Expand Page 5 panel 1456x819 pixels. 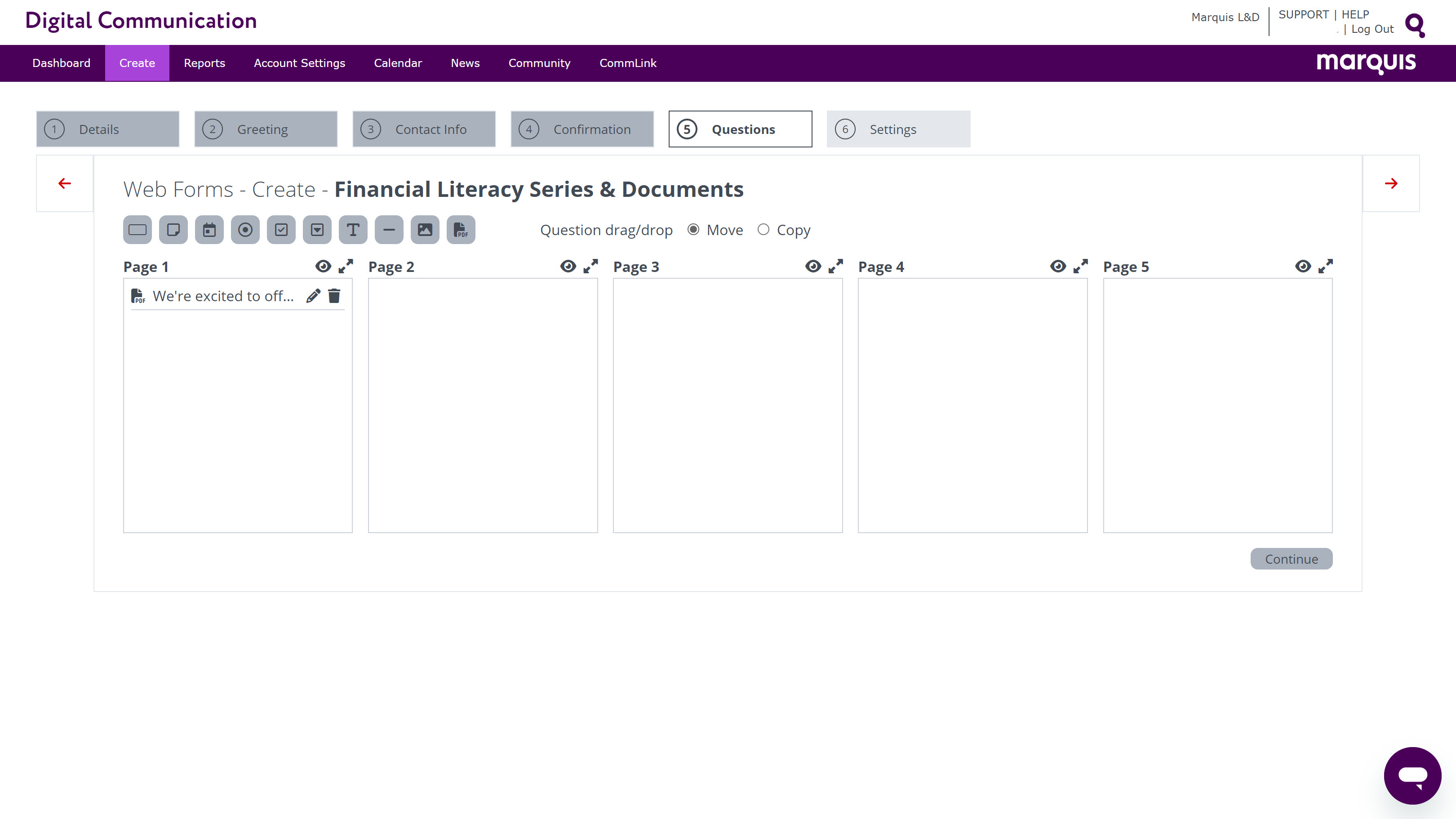[x=1325, y=266]
